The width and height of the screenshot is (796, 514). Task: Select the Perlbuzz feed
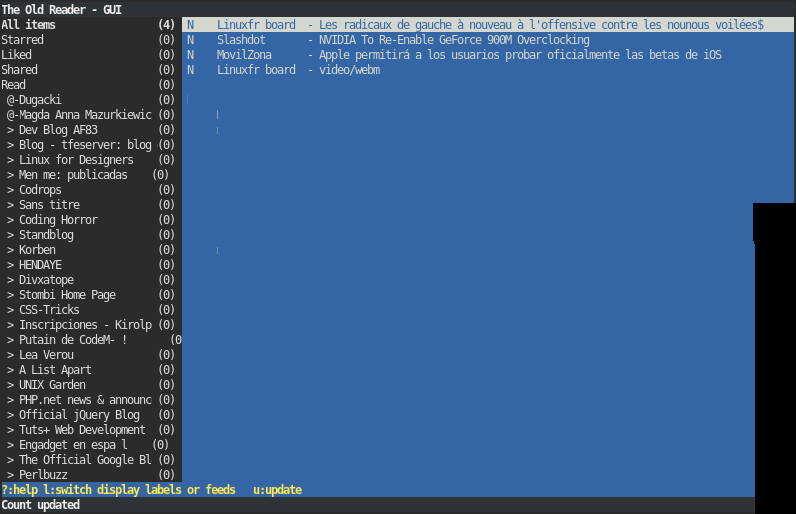(90, 474)
